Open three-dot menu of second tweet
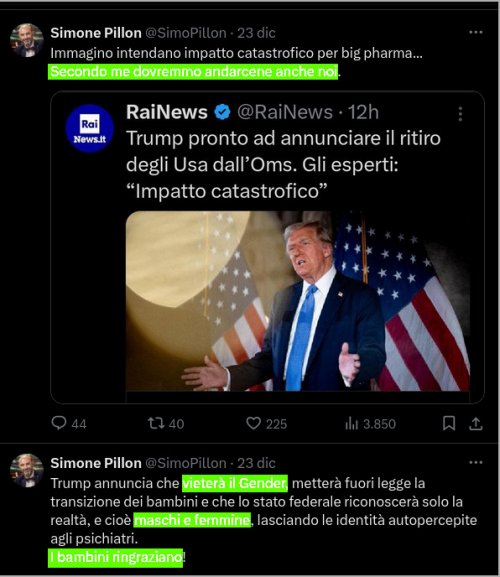 point(475,462)
